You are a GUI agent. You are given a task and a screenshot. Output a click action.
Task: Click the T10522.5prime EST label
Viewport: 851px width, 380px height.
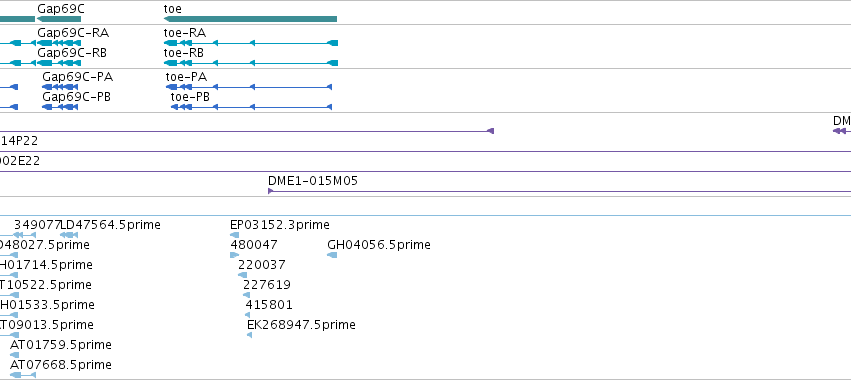tap(46, 284)
